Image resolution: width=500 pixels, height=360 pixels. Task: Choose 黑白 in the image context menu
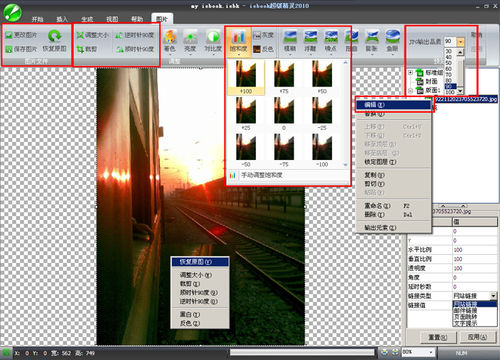[x=200, y=314]
